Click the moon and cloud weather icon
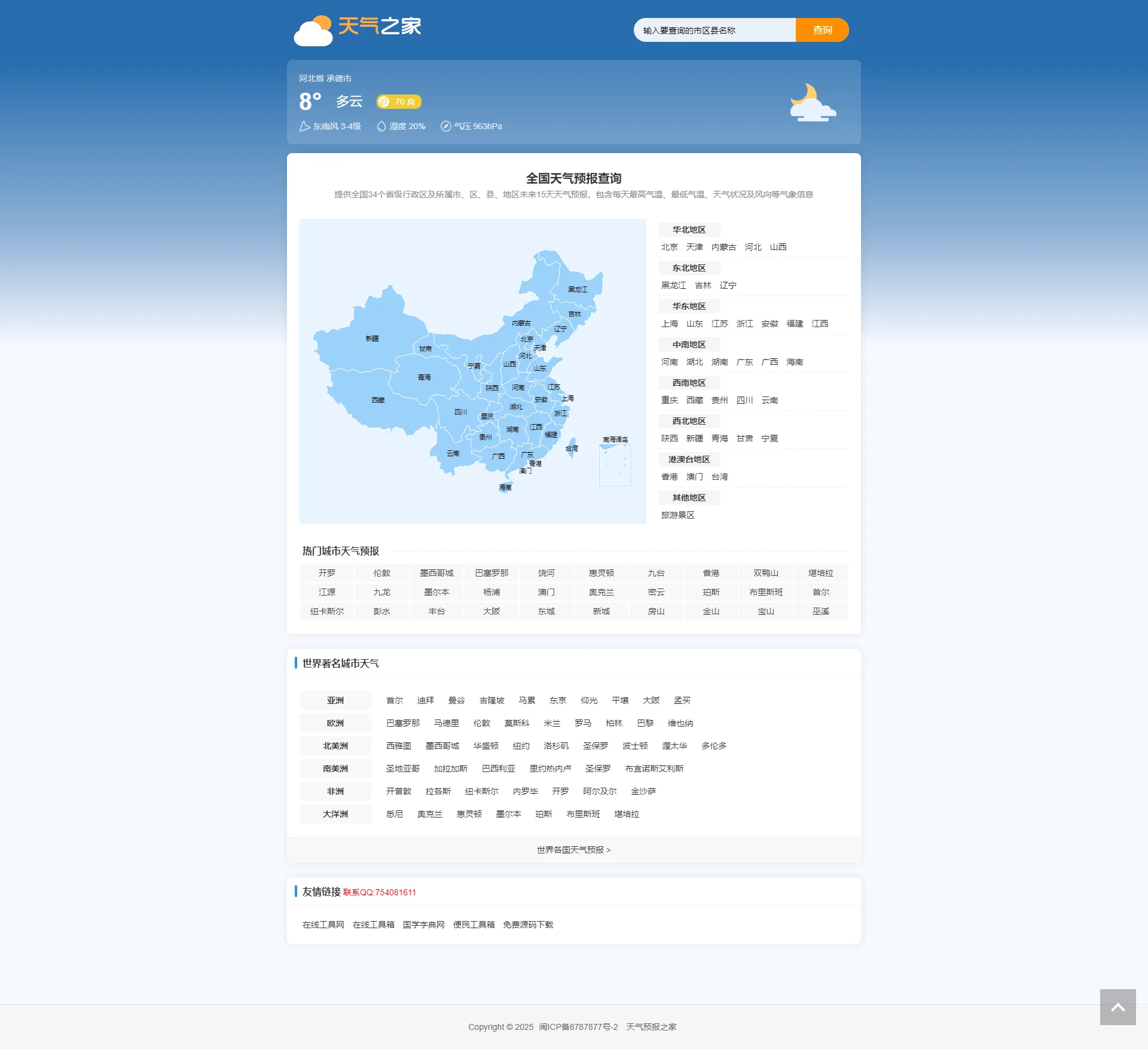Image resolution: width=1148 pixels, height=1049 pixels. coord(812,103)
